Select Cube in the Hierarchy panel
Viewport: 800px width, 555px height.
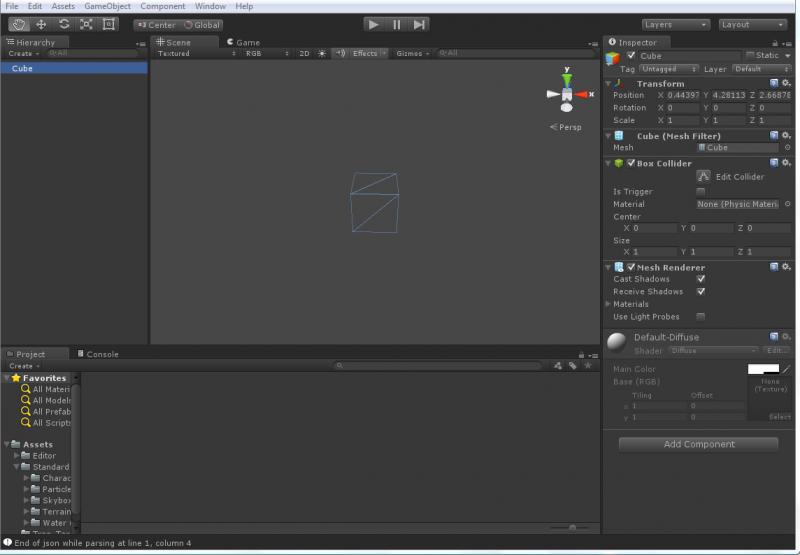coord(22,69)
